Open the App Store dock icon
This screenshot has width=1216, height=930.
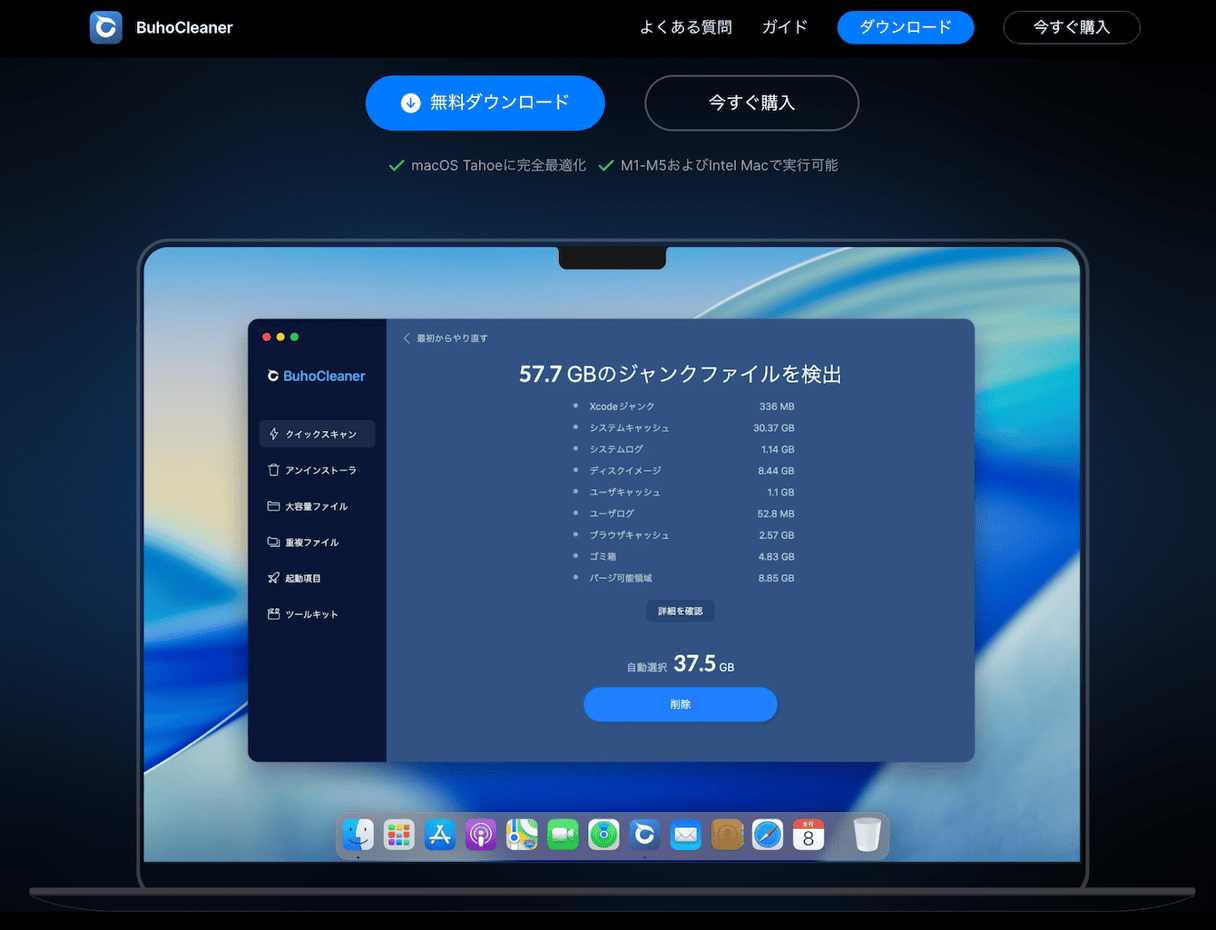tap(440, 834)
